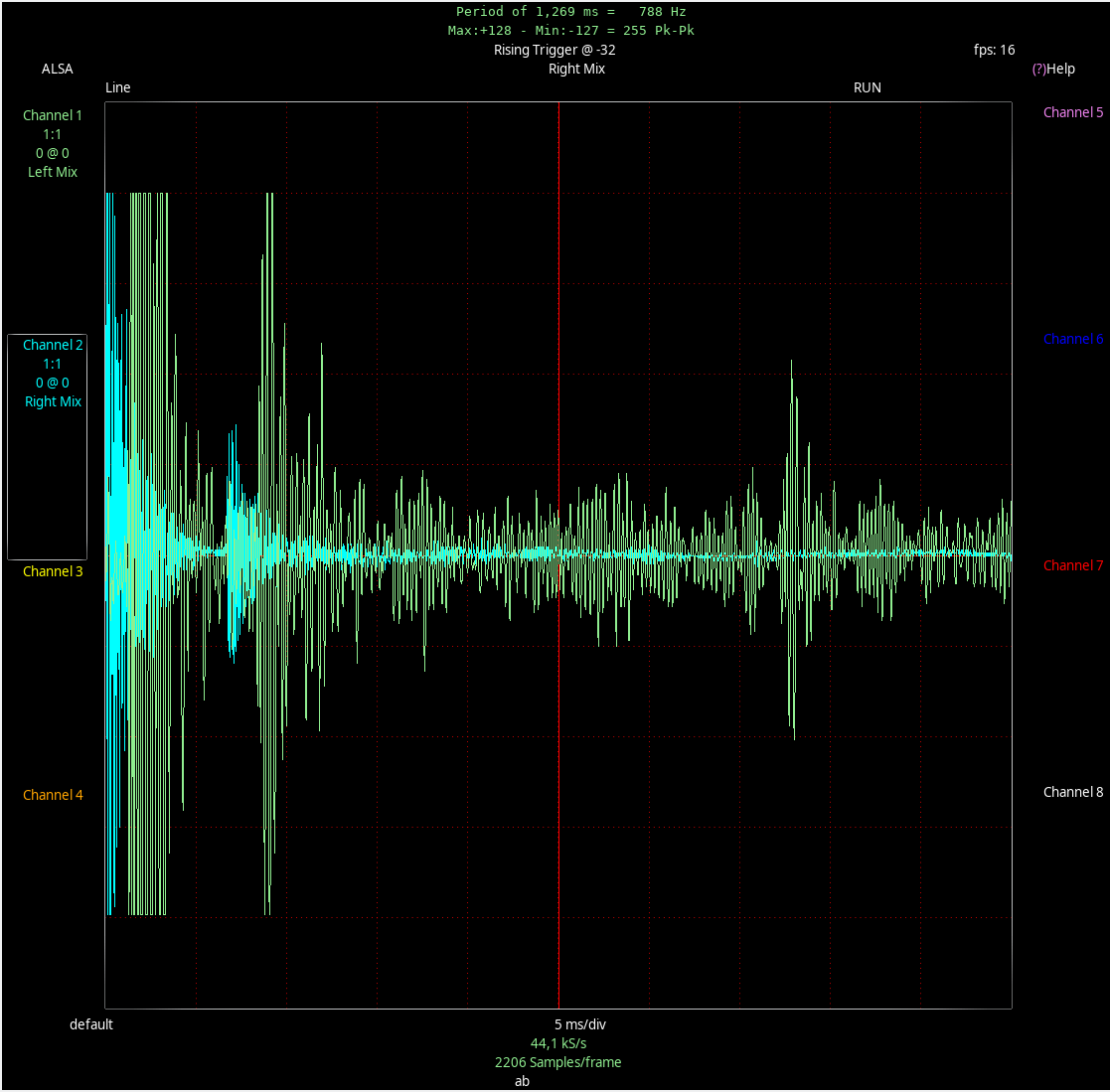Click Right Mix trigger channel label
Image resolution: width=1110 pixels, height=1092 pixels.
(577, 69)
